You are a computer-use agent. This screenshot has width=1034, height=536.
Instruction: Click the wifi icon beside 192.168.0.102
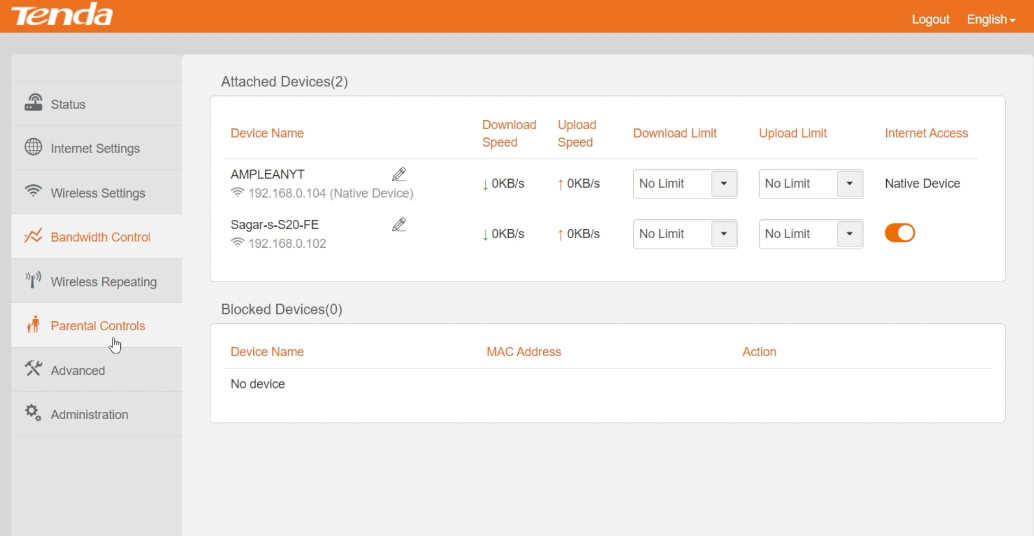237,243
